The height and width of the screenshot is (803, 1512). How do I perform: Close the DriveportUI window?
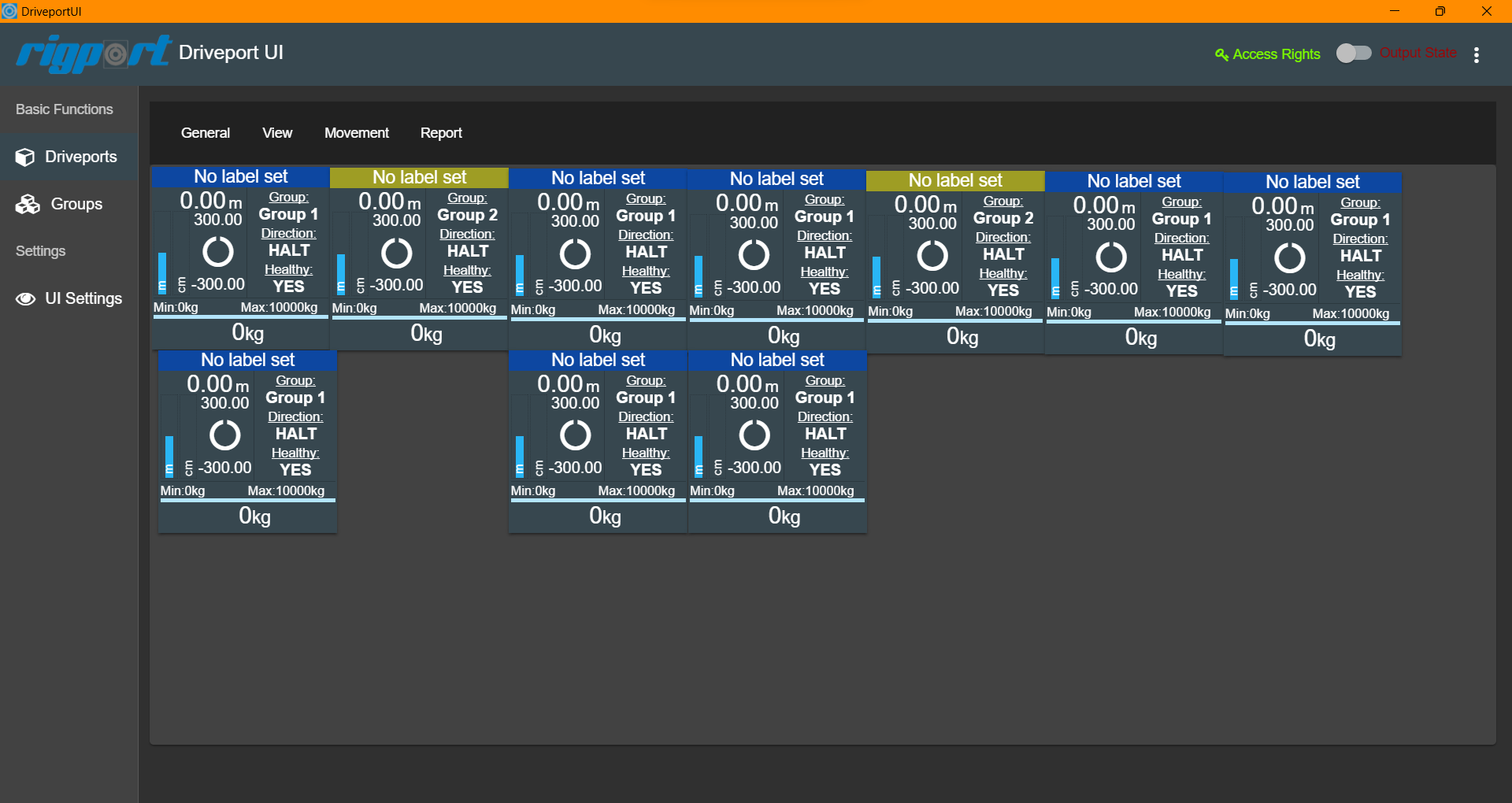click(x=1486, y=11)
